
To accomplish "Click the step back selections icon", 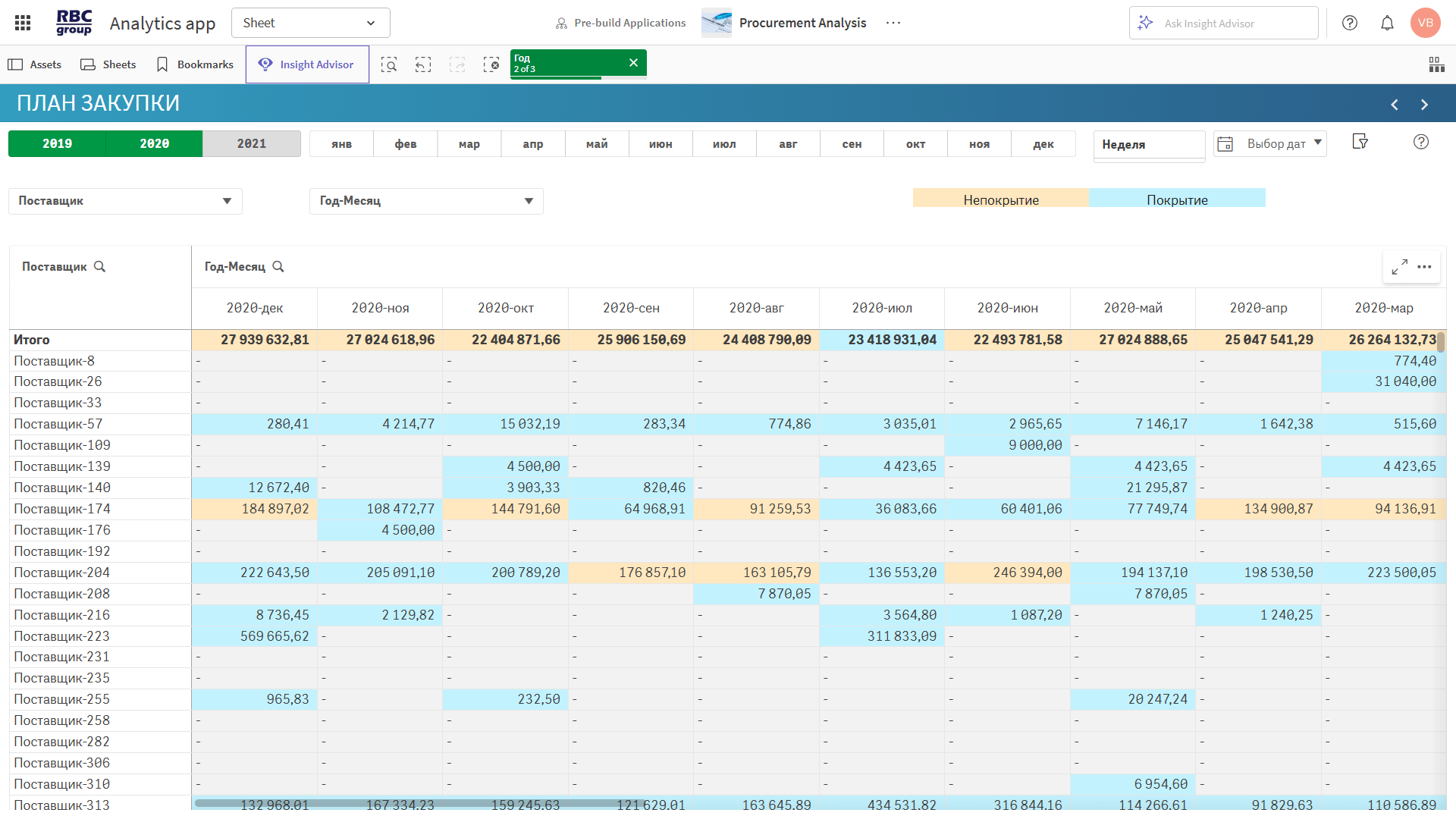I will (423, 64).
